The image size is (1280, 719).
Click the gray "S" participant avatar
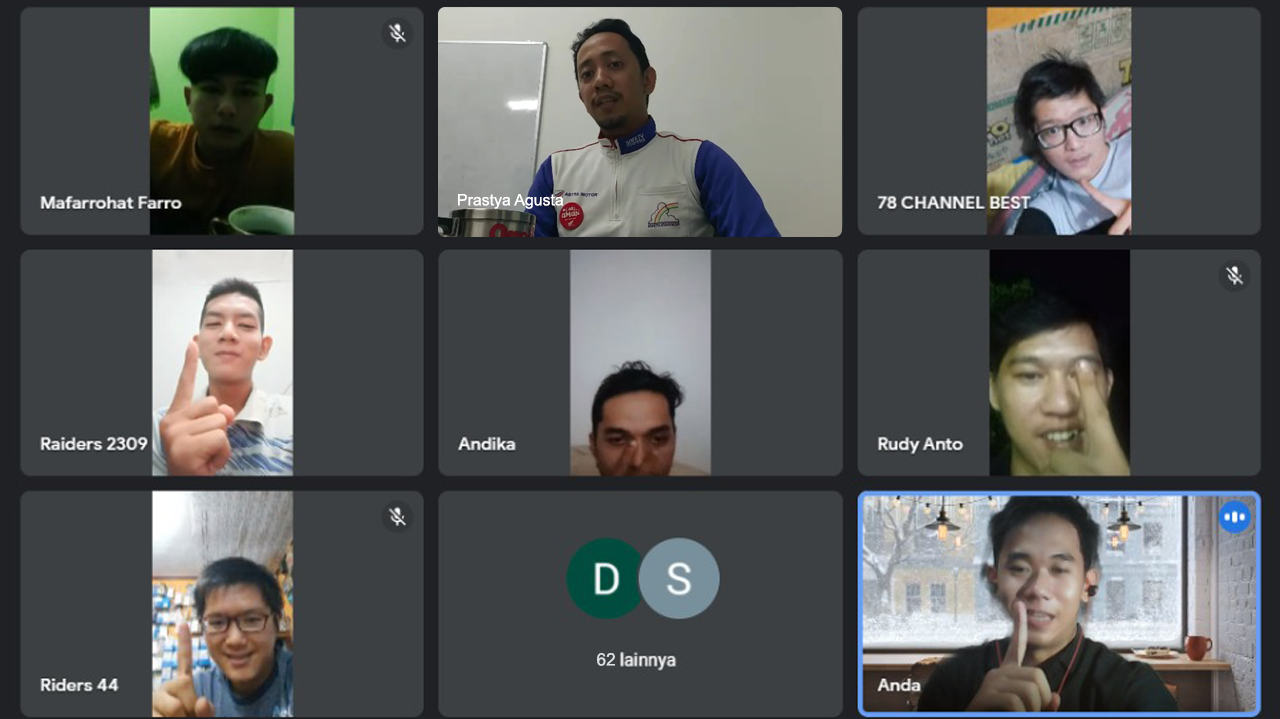tap(679, 579)
